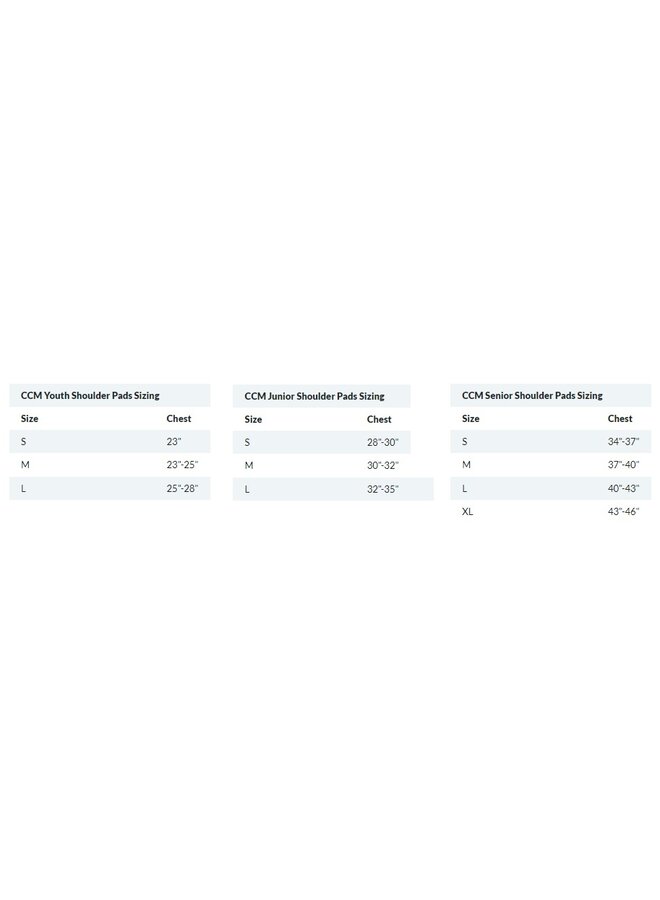
Task: Click the 34"-37" Senior small chest value
Action: (623, 442)
